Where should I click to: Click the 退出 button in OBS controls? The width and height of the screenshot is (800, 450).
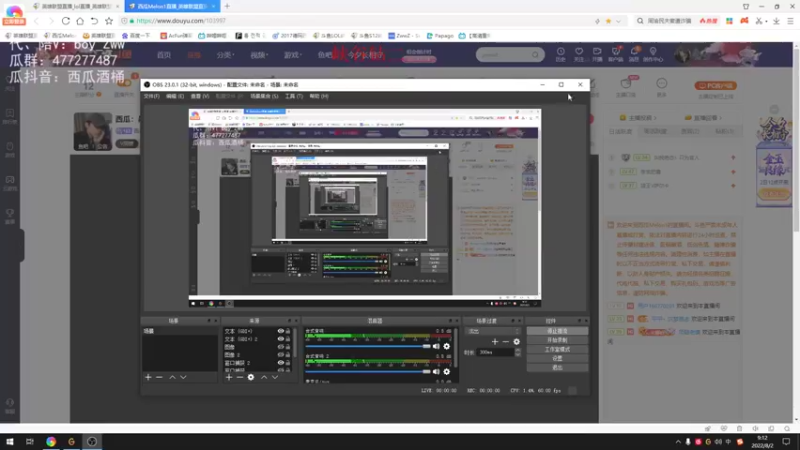557,367
